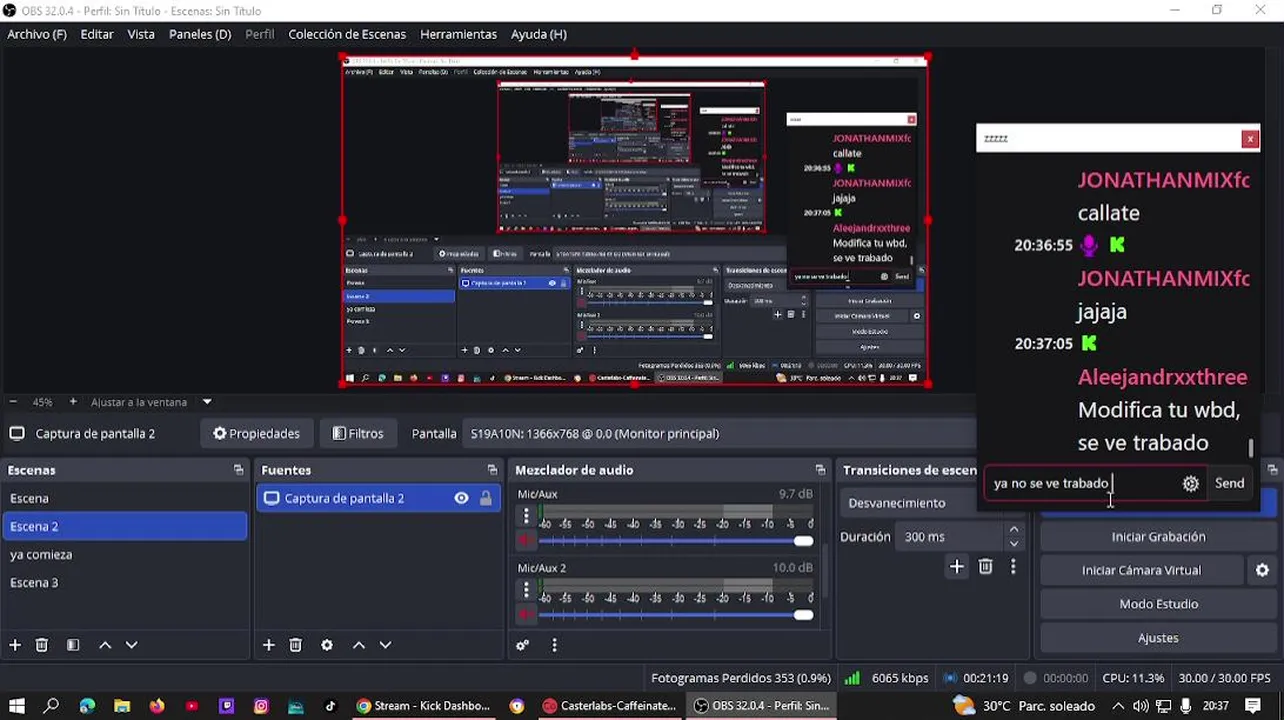The image size is (1284, 720).
Task: Open the scene filters icon in the Escenas panel
Action: tap(73, 645)
